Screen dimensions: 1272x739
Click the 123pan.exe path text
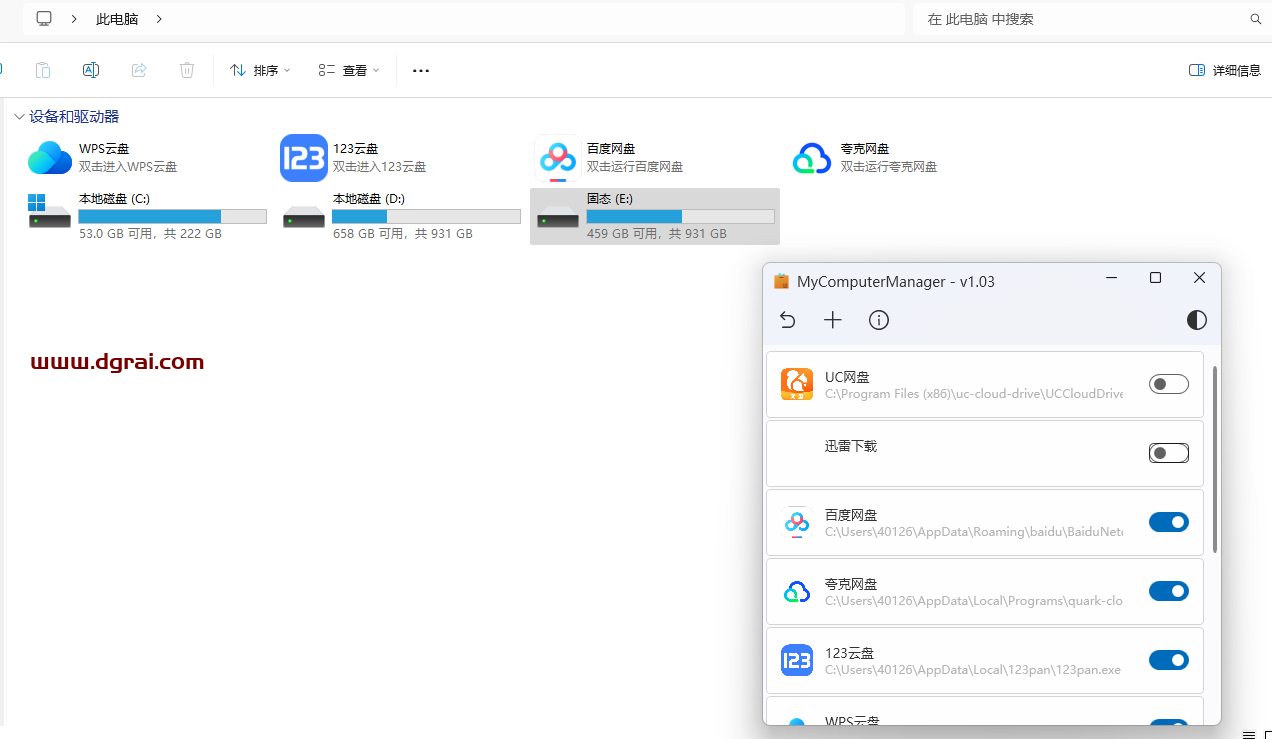[973, 670]
